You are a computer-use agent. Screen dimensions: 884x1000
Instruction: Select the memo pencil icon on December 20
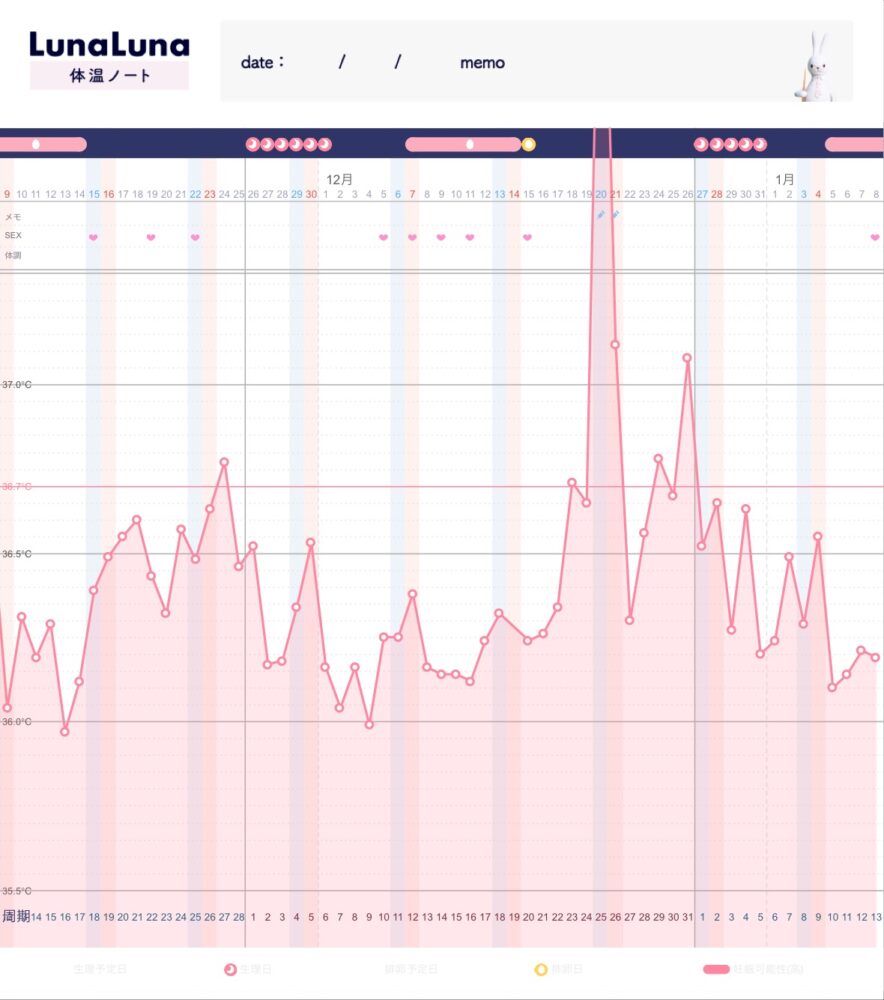(601, 214)
